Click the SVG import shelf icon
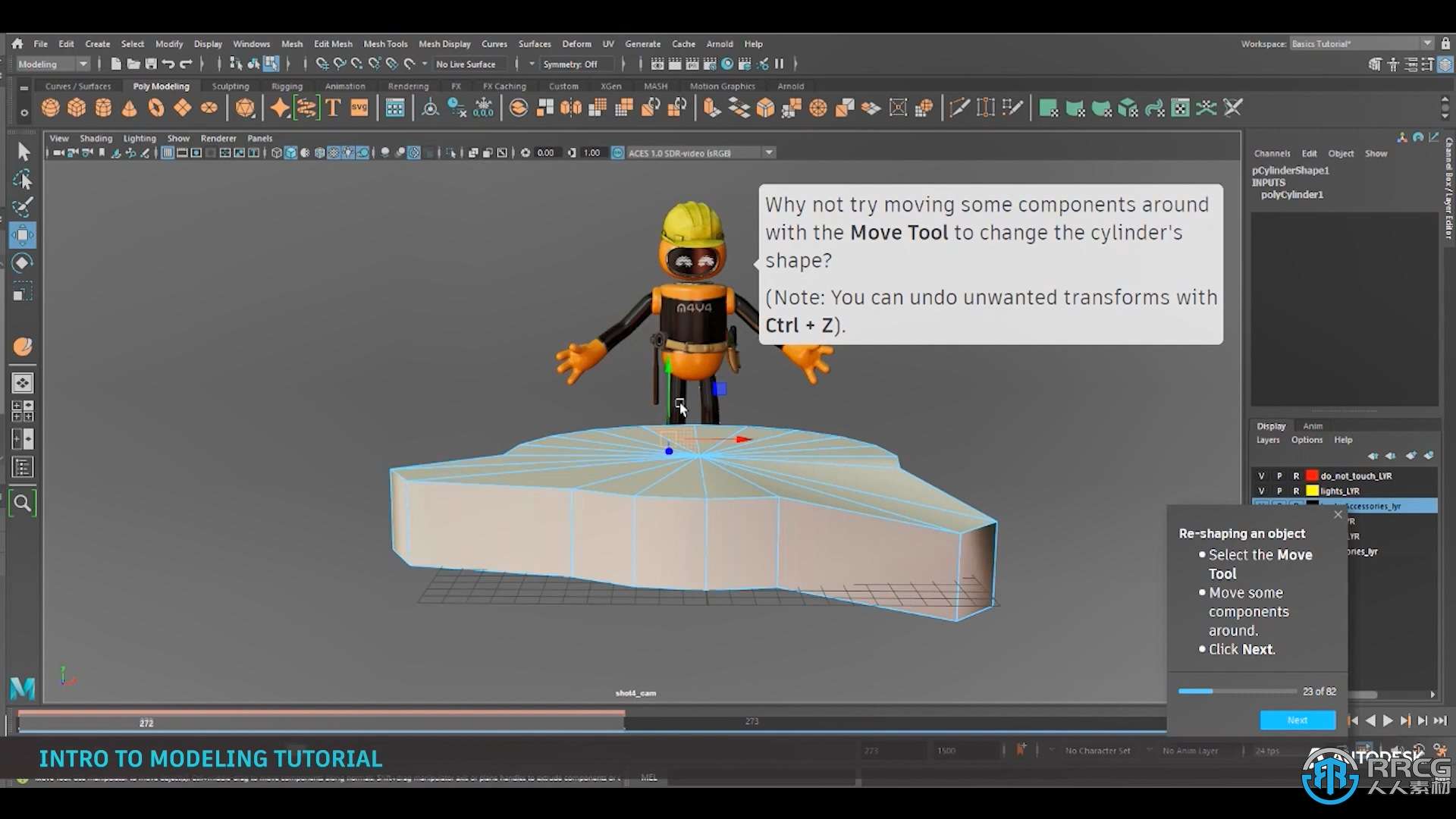This screenshot has height=819, width=1456. coord(359,108)
